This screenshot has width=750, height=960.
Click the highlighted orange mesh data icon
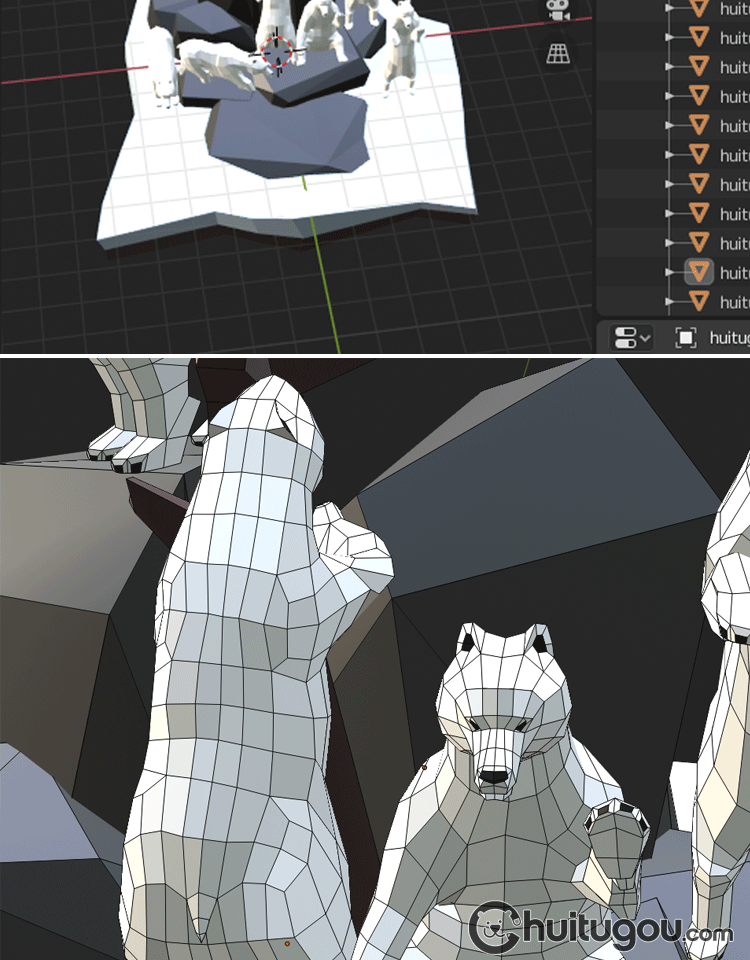click(699, 272)
